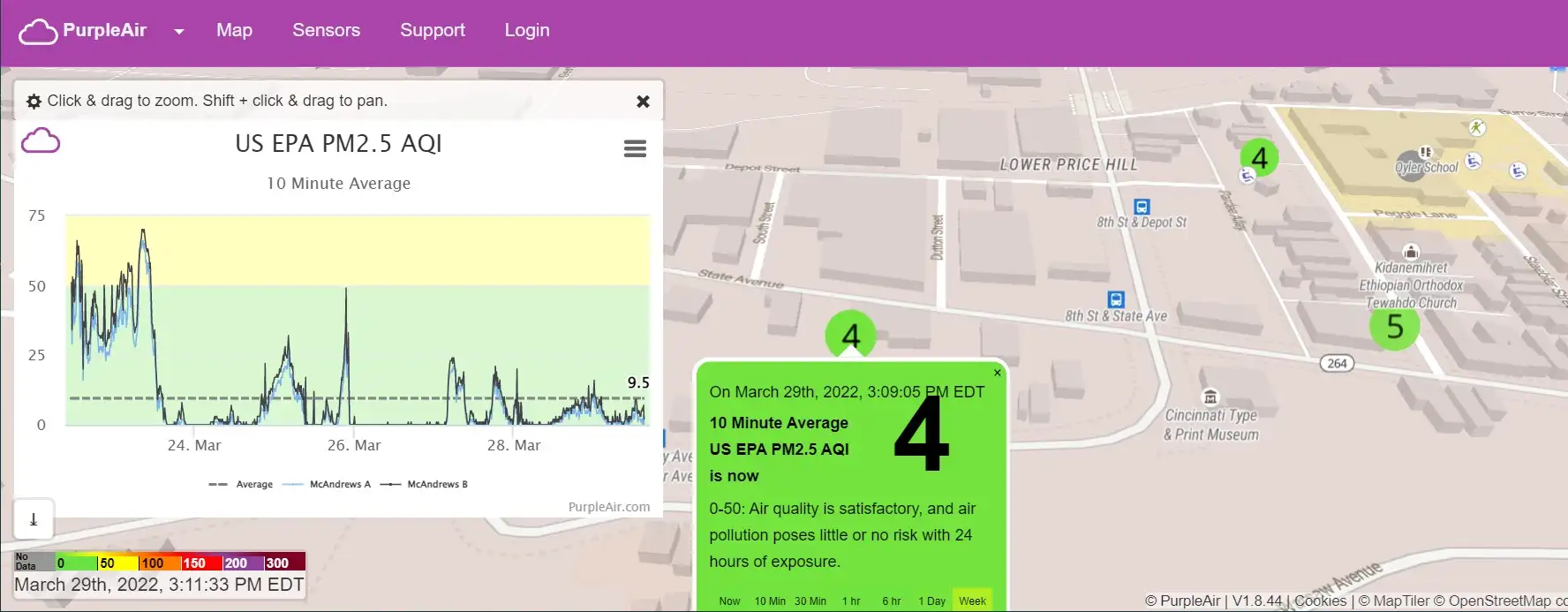Go to the Sensors page
The width and height of the screenshot is (1568, 612).
pyautogui.click(x=326, y=30)
